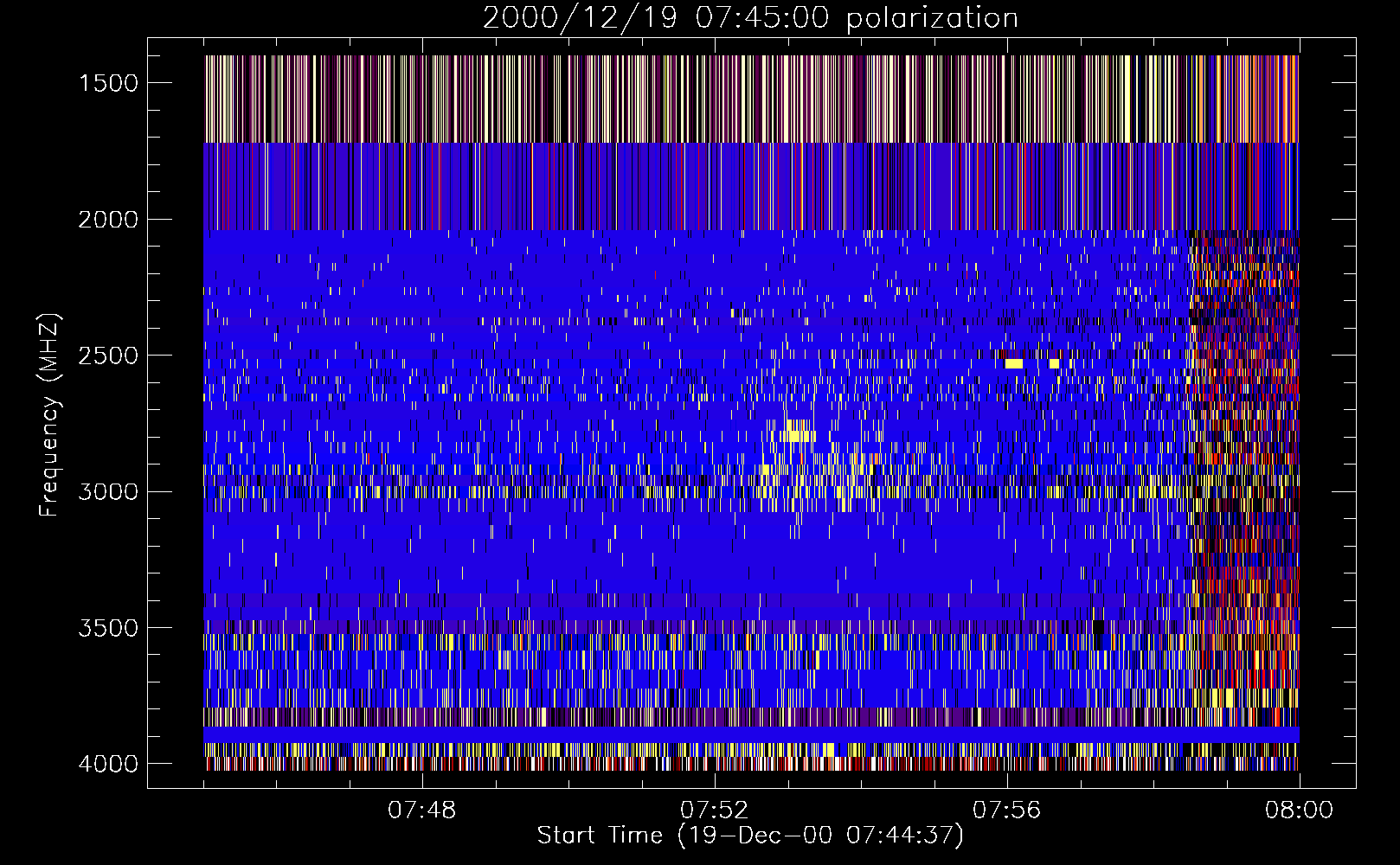Click the yellow burst cluster near 2800 MHz at 07:53
The height and width of the screenshot is (865, 1400).
tap(799, 432)
